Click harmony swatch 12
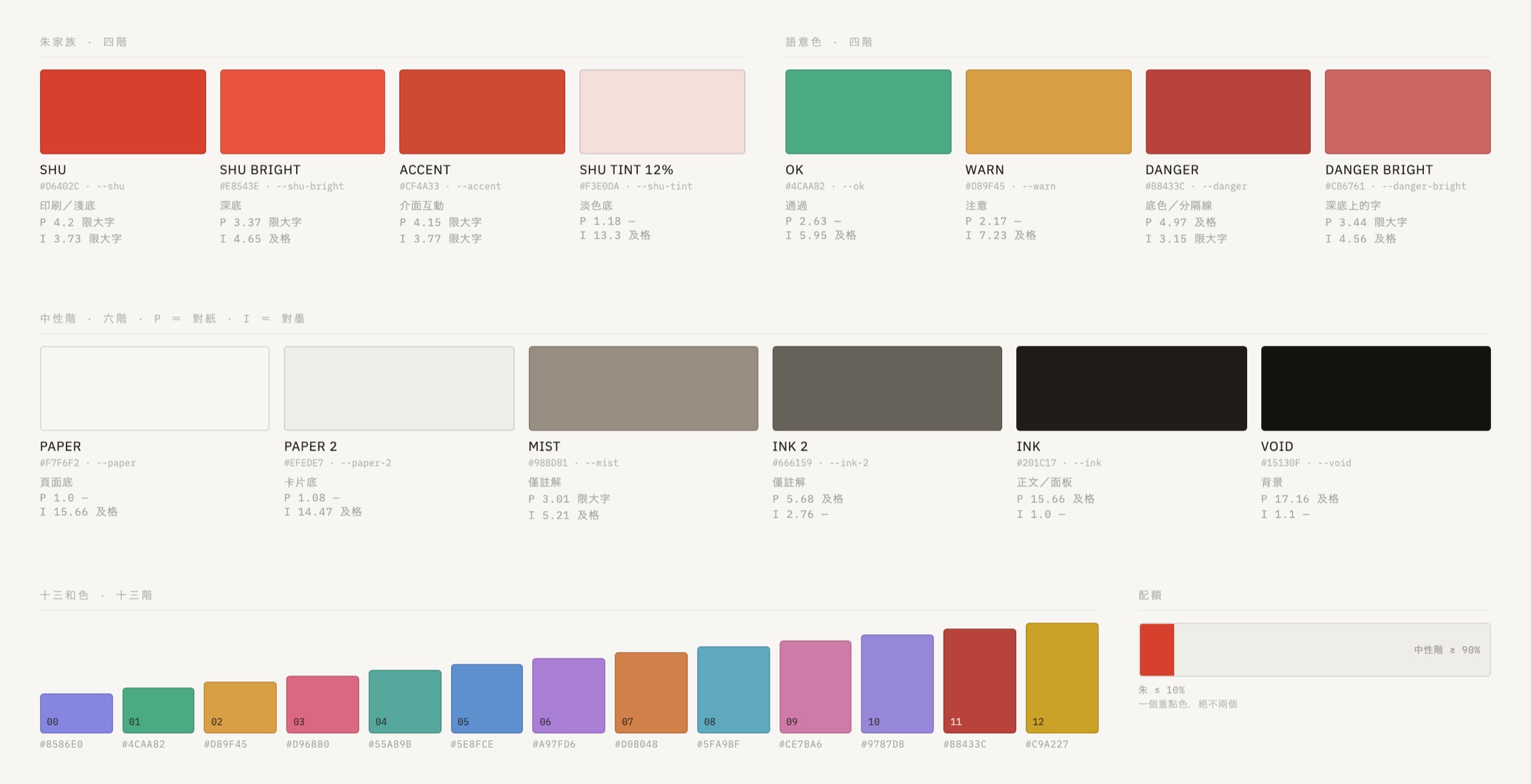The image size is (1531, 784). pyautogui.click(x=1062, y=678)
